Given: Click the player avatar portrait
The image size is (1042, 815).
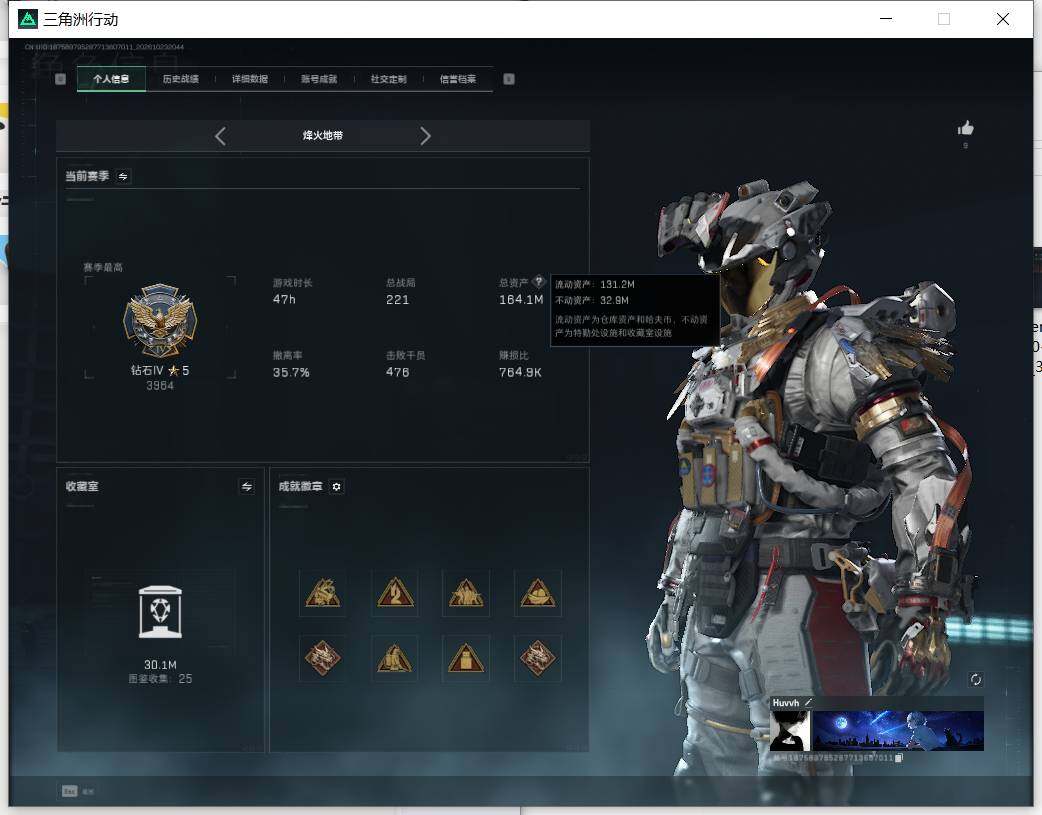Looking at the screenshot, I should click(x=790, y=731).
